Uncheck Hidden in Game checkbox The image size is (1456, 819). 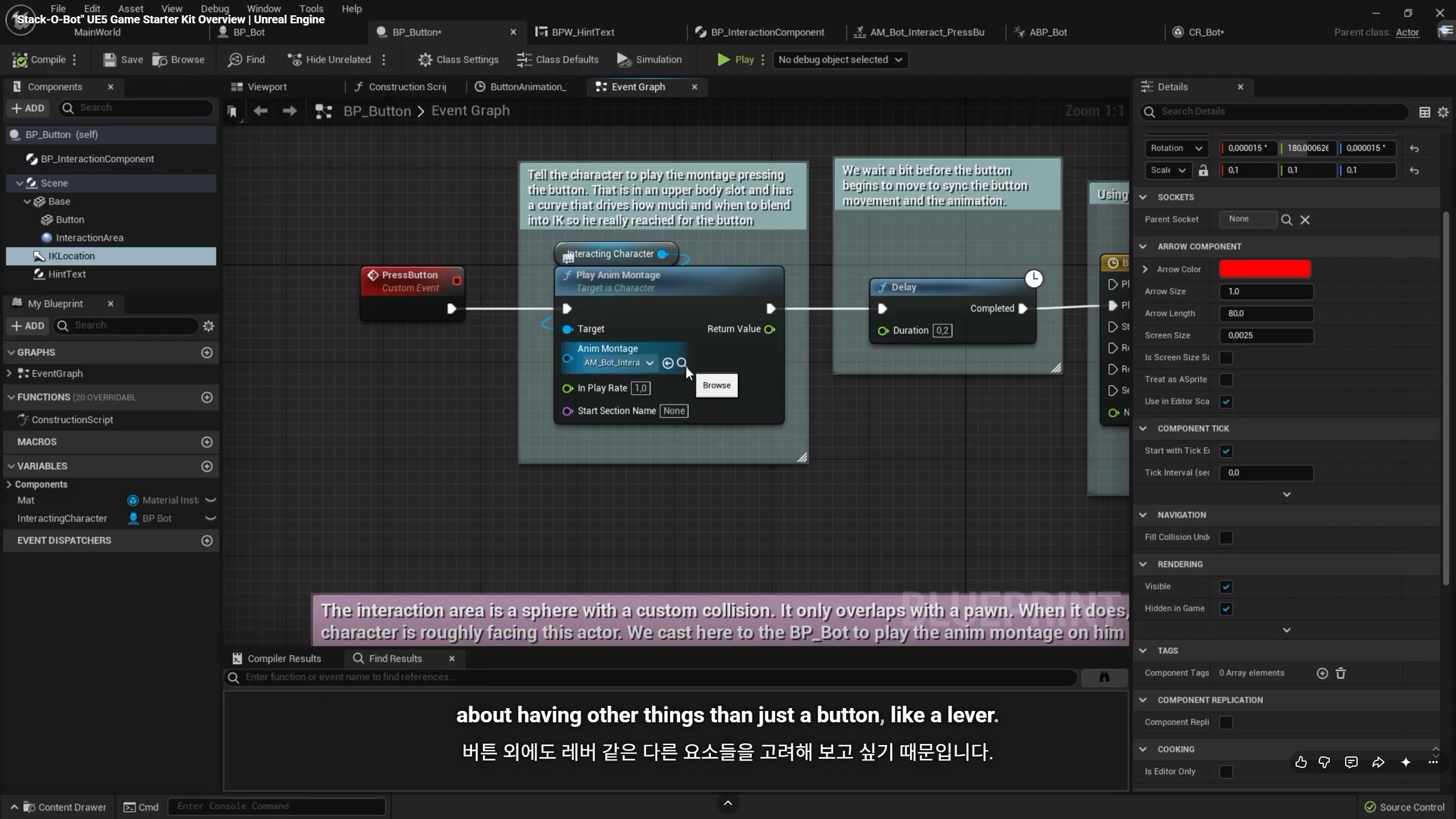click(x=1226, y=609)
